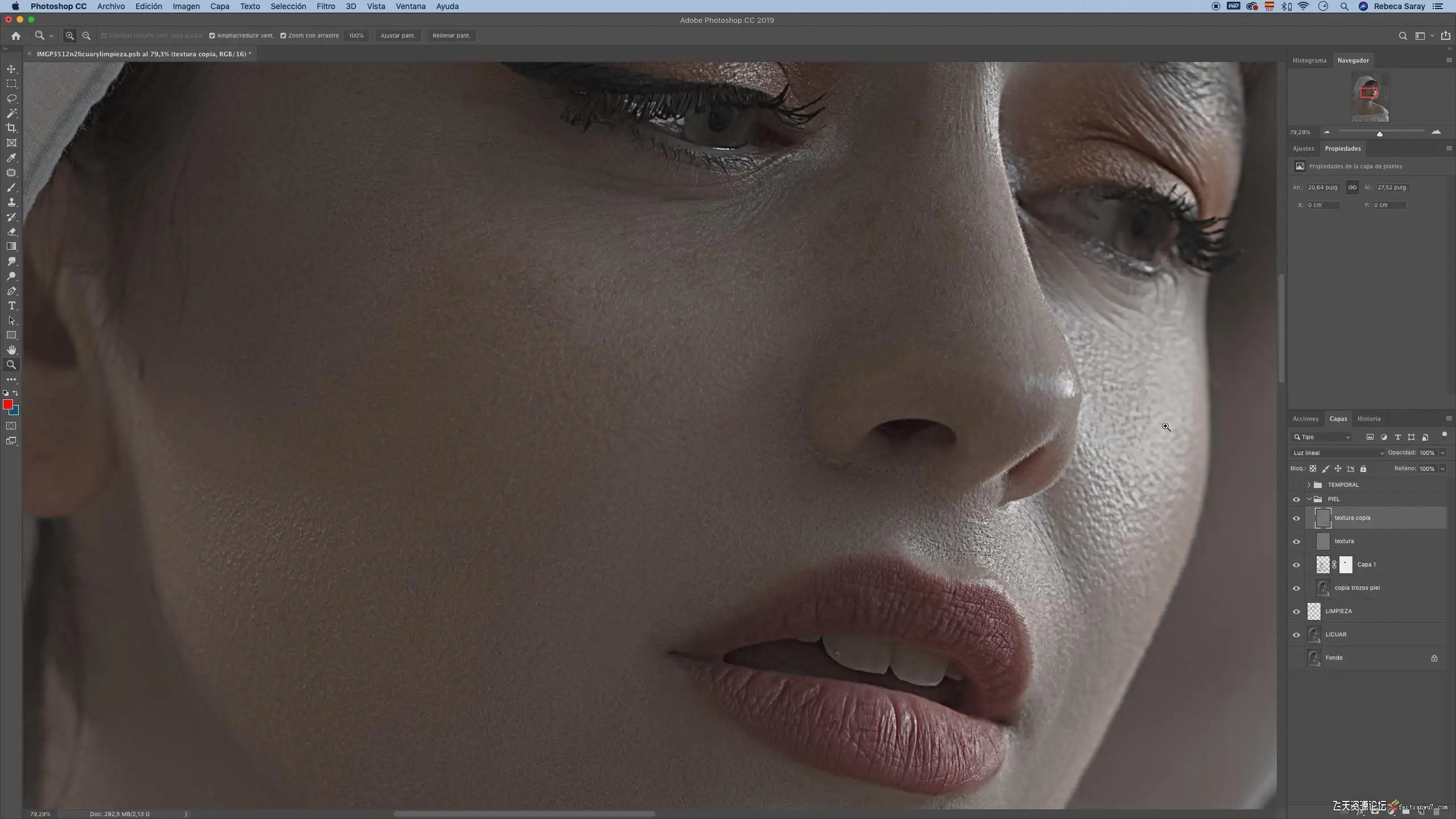Select the Eraser tool
This screenshot has height=819, width=1456.
11,232
